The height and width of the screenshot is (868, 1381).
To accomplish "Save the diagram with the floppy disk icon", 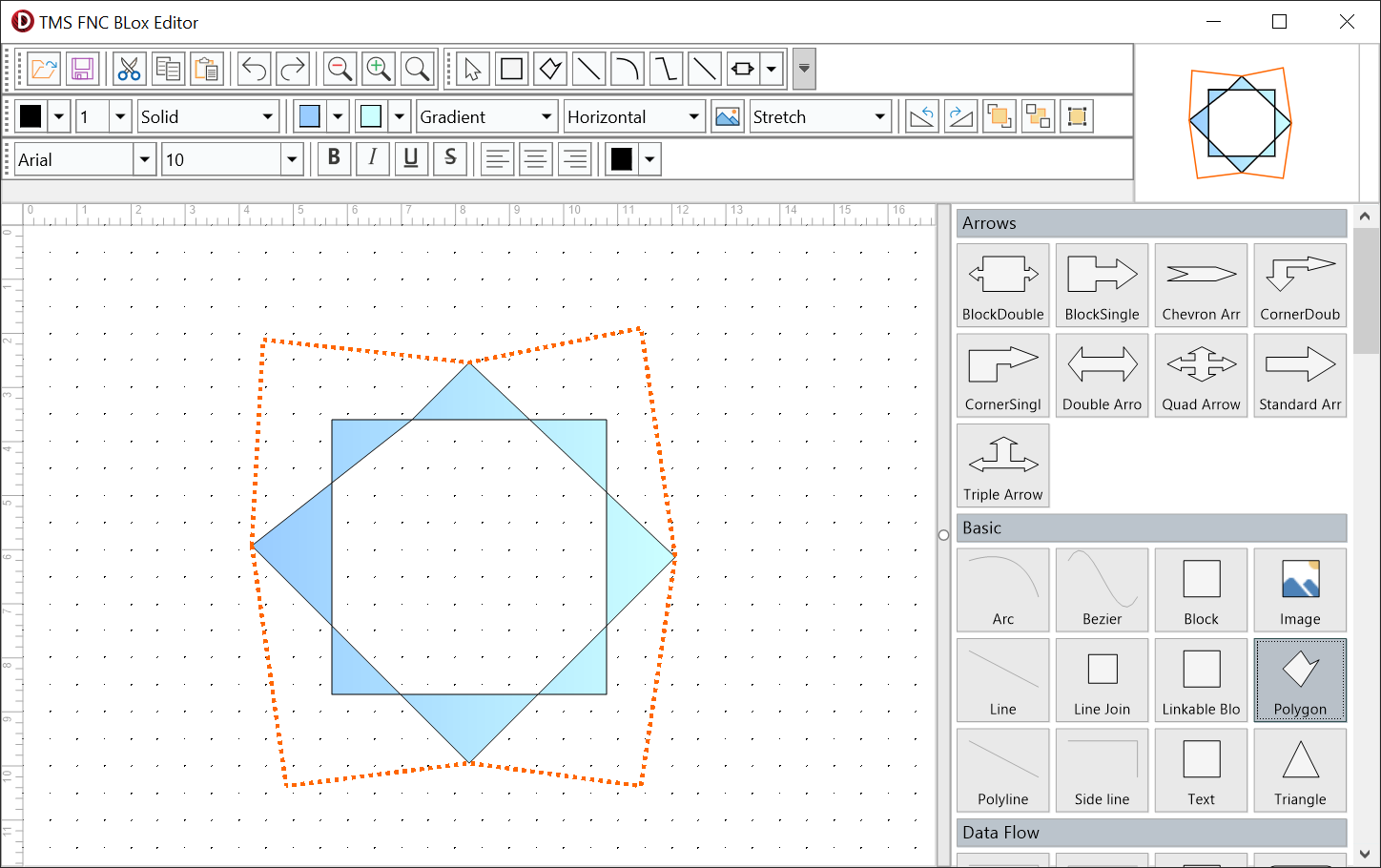I will (82, 69).
